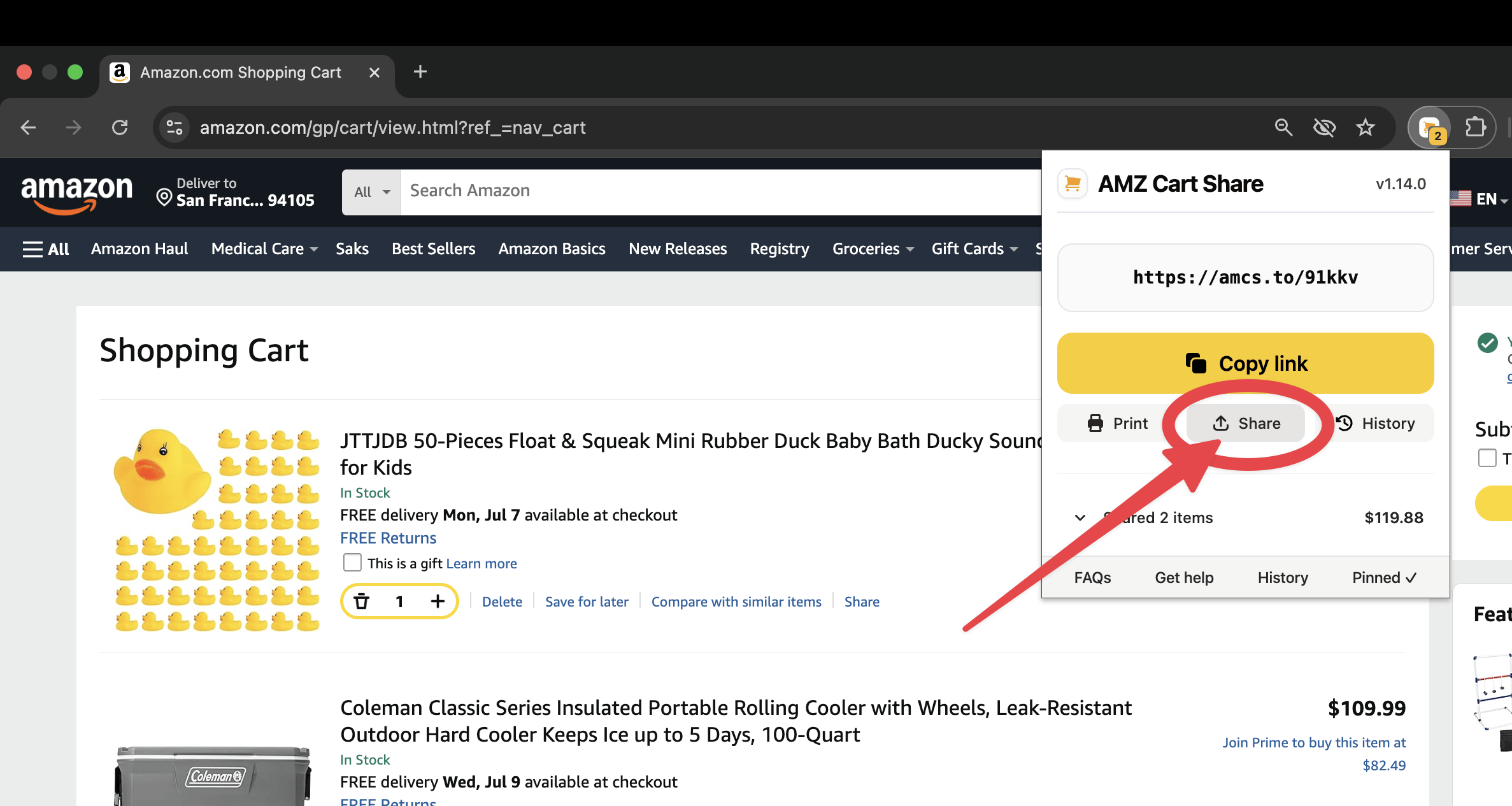This screenshot has width=1512, height=806.
Task: Toggle the crossed-eye icon in the address bar
Action: (x=1325, y=127)
